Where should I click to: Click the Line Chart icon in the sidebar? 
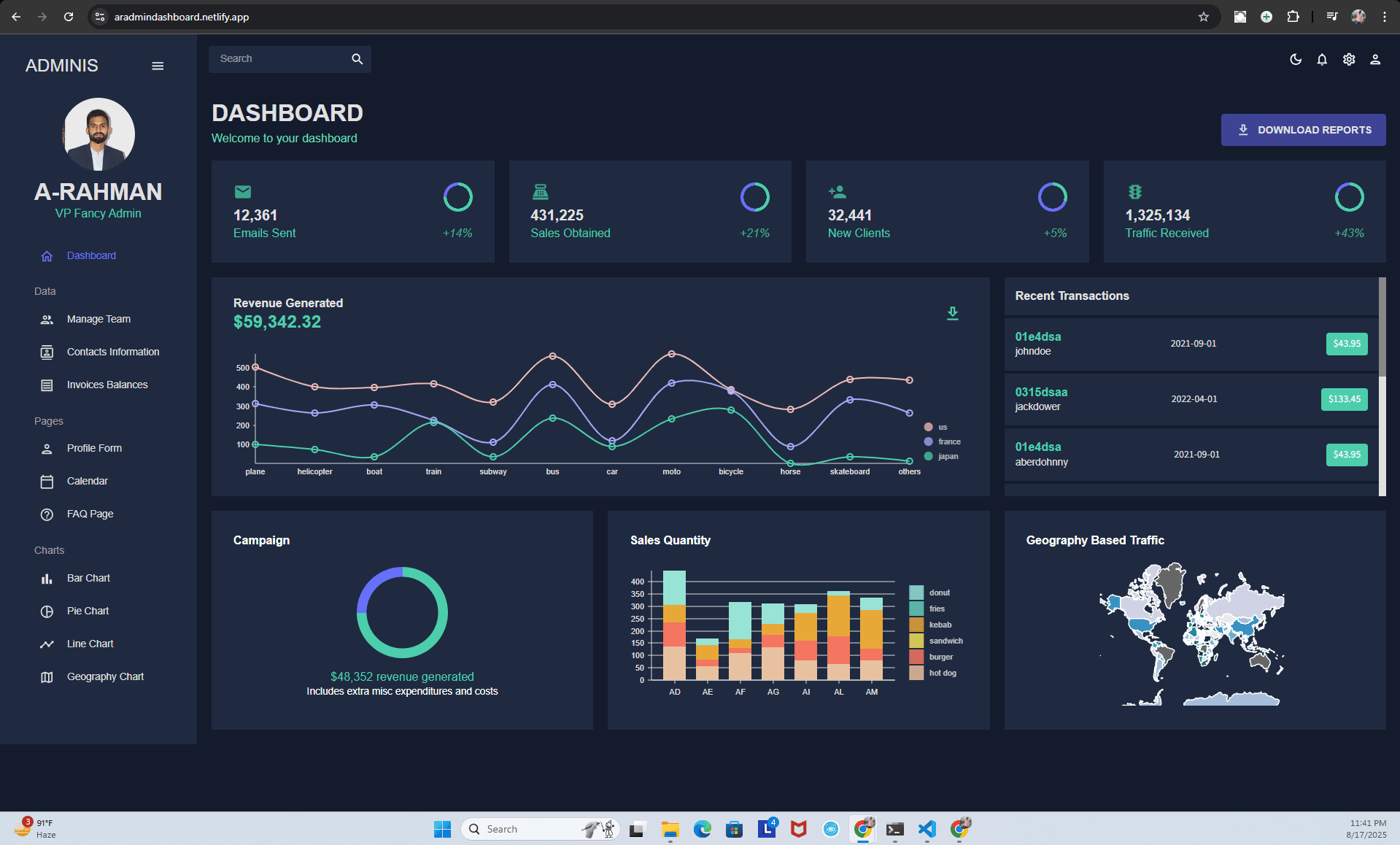(x=47, y=644)
